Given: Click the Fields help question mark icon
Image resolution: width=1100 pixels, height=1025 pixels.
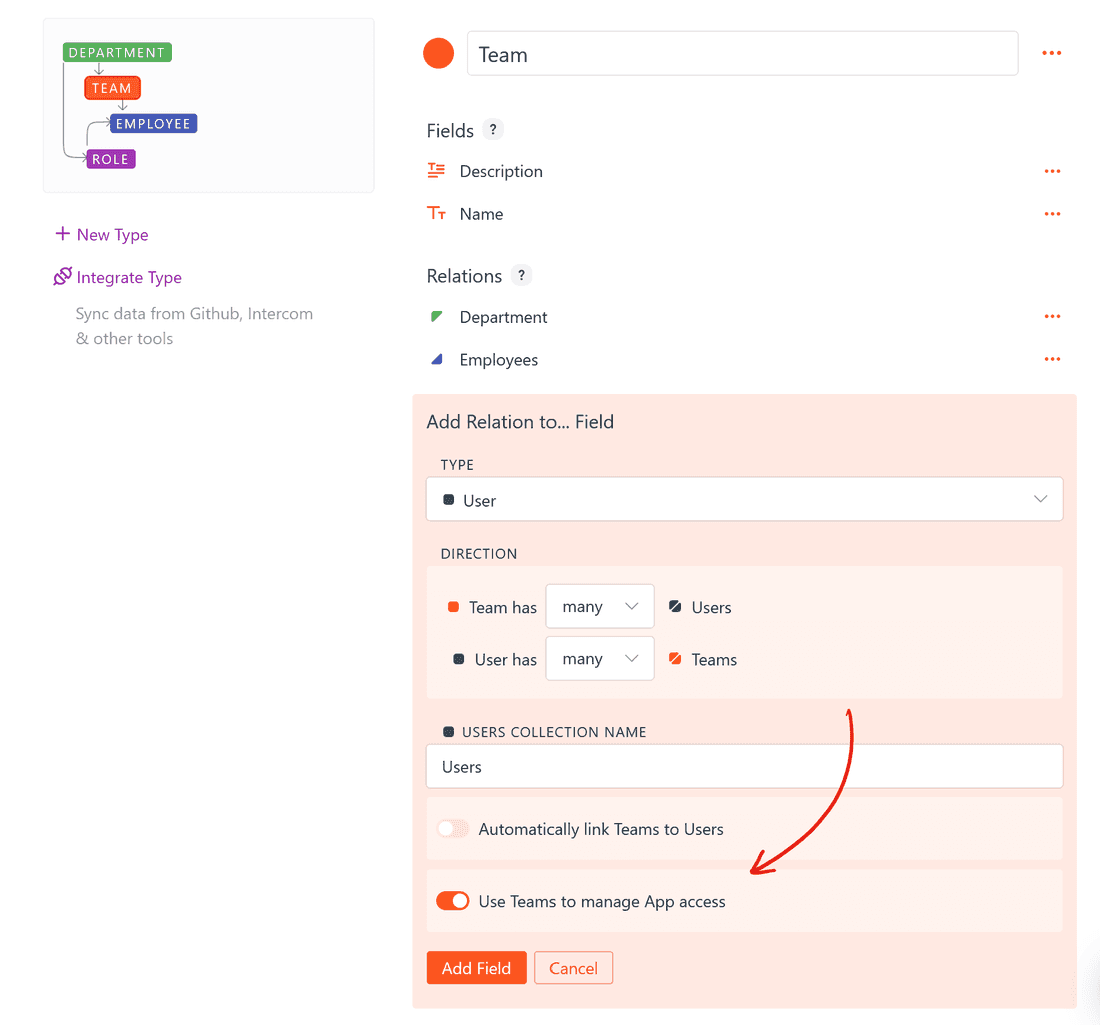Looking at the screenshot, I should [492, 129].
